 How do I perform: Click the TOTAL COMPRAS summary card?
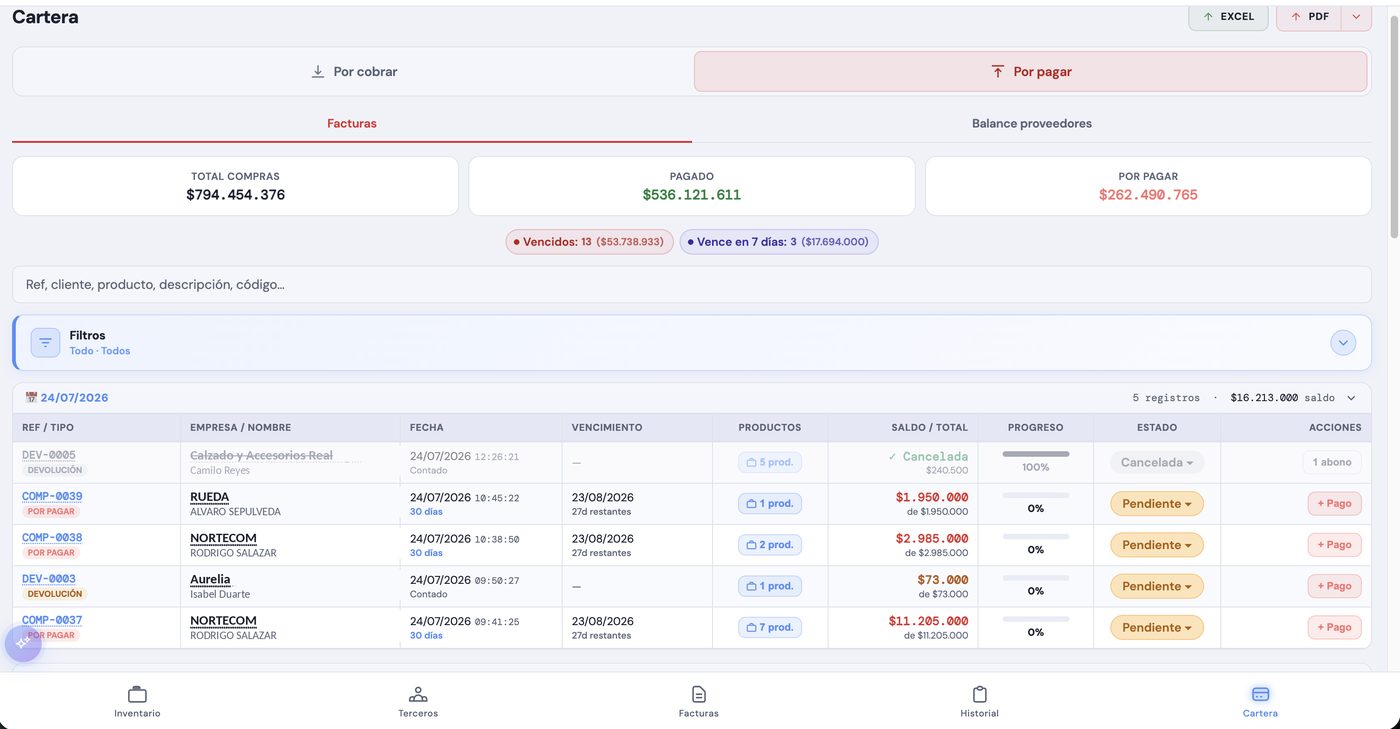point(235,186)
